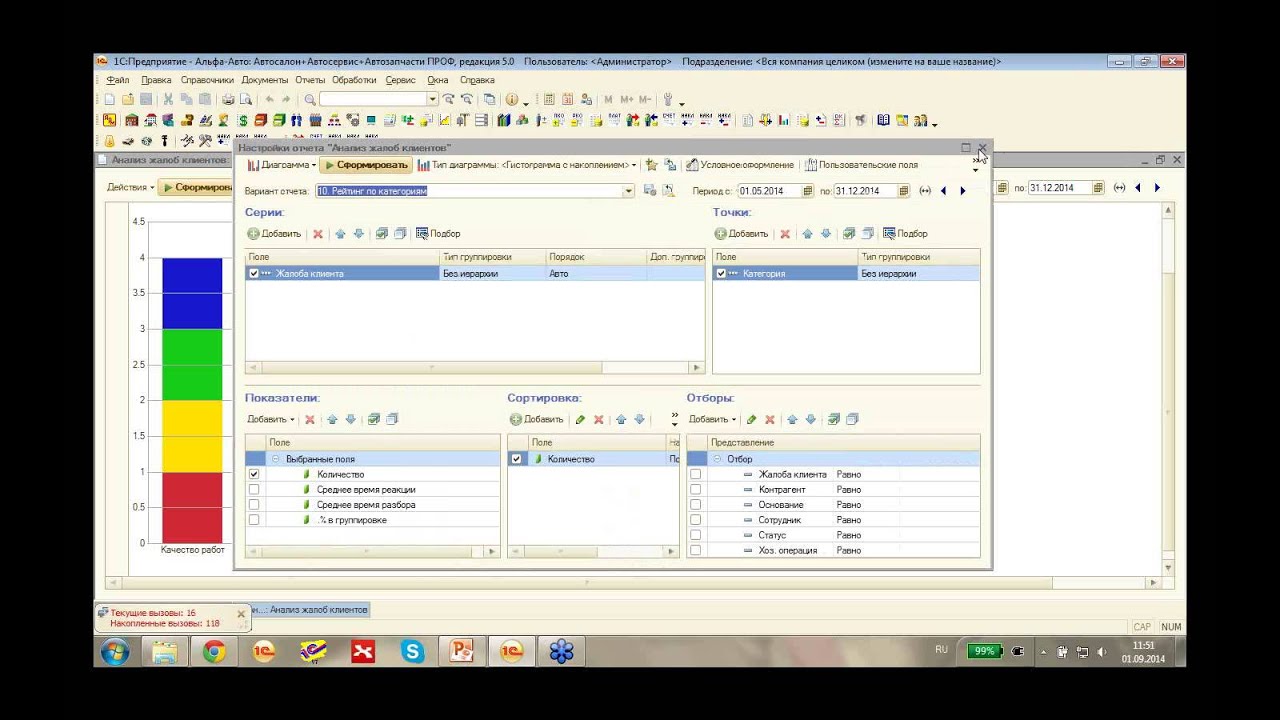Click red segment of chart bar
The height and width of the screenshot is (720, 1280).
(x=192, y=507)
